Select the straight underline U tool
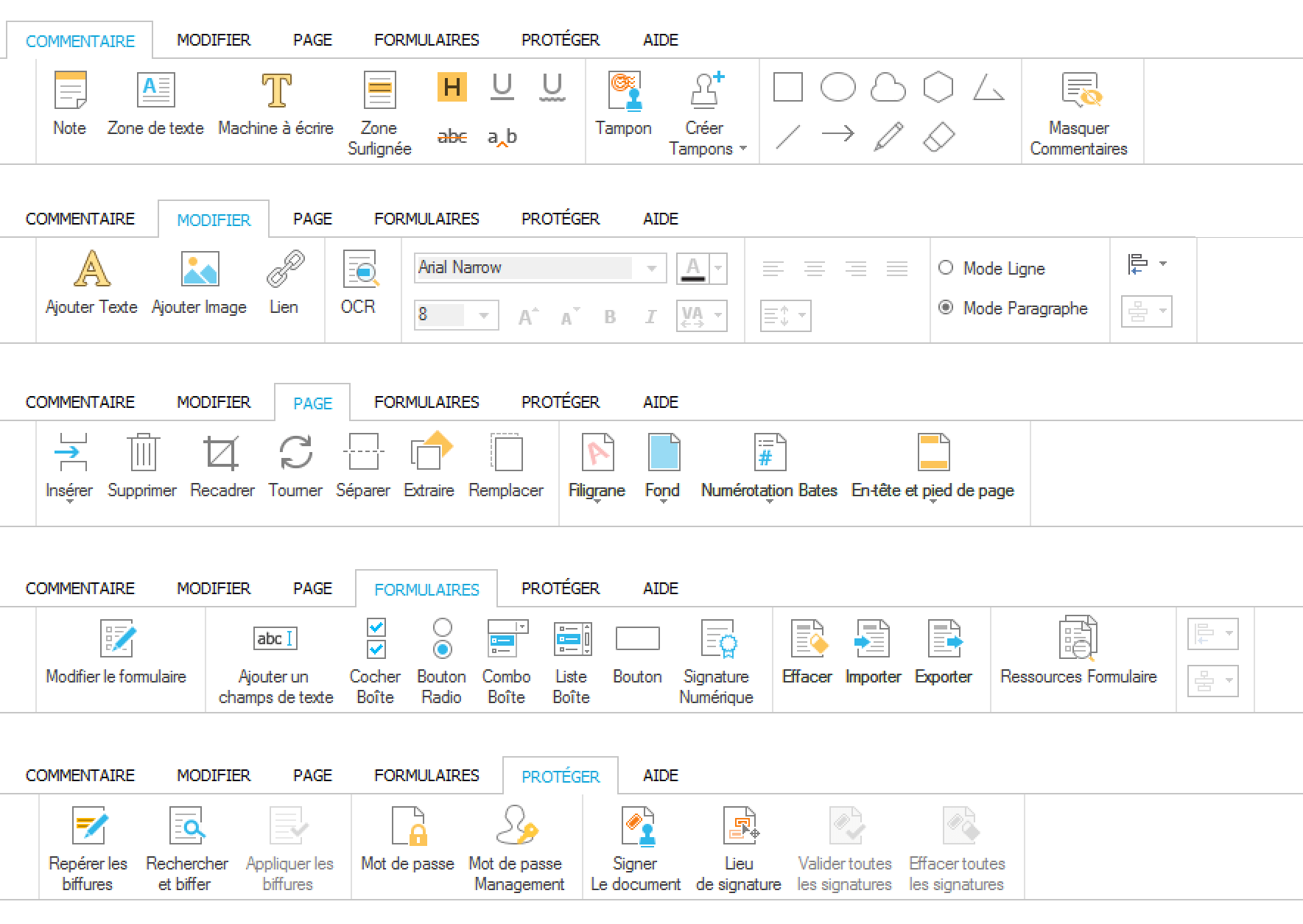The width and height of the screenshot is (1303, 924). tap(502, 87)
